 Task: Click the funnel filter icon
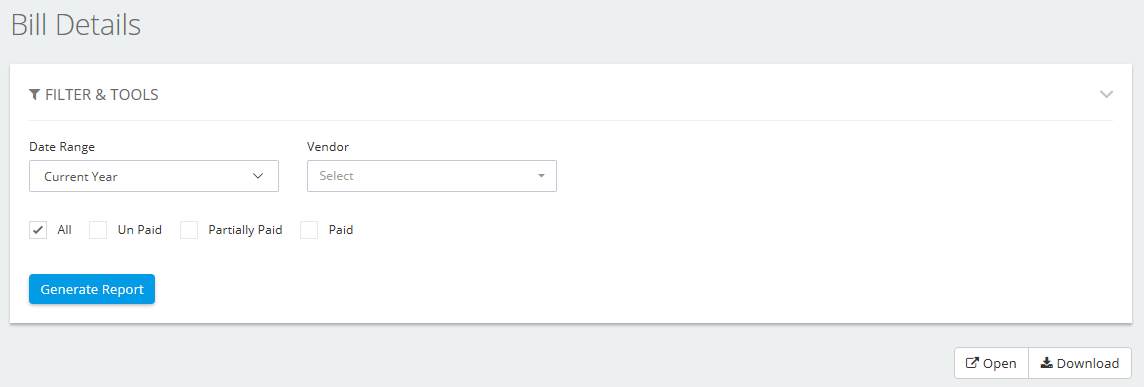(x=34, y=95)
